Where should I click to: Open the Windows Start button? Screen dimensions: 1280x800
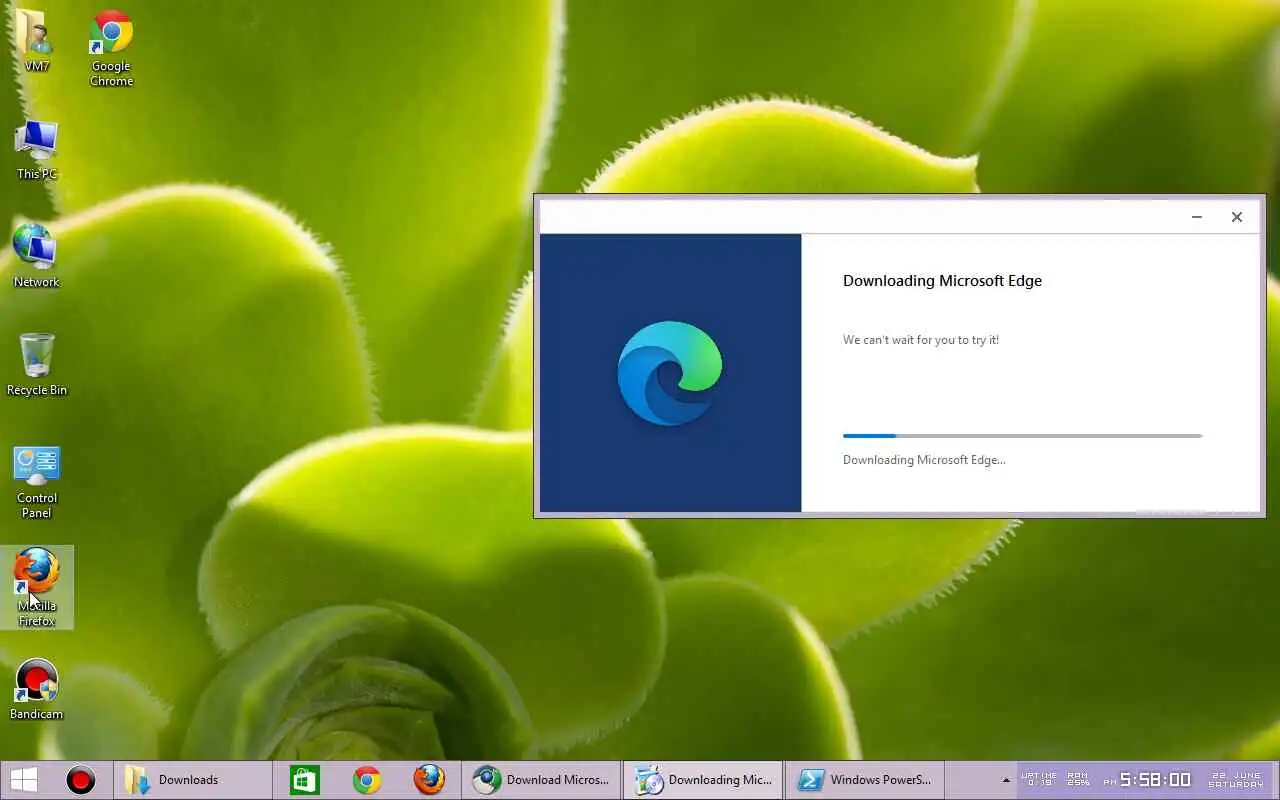(x=24, y=780)
